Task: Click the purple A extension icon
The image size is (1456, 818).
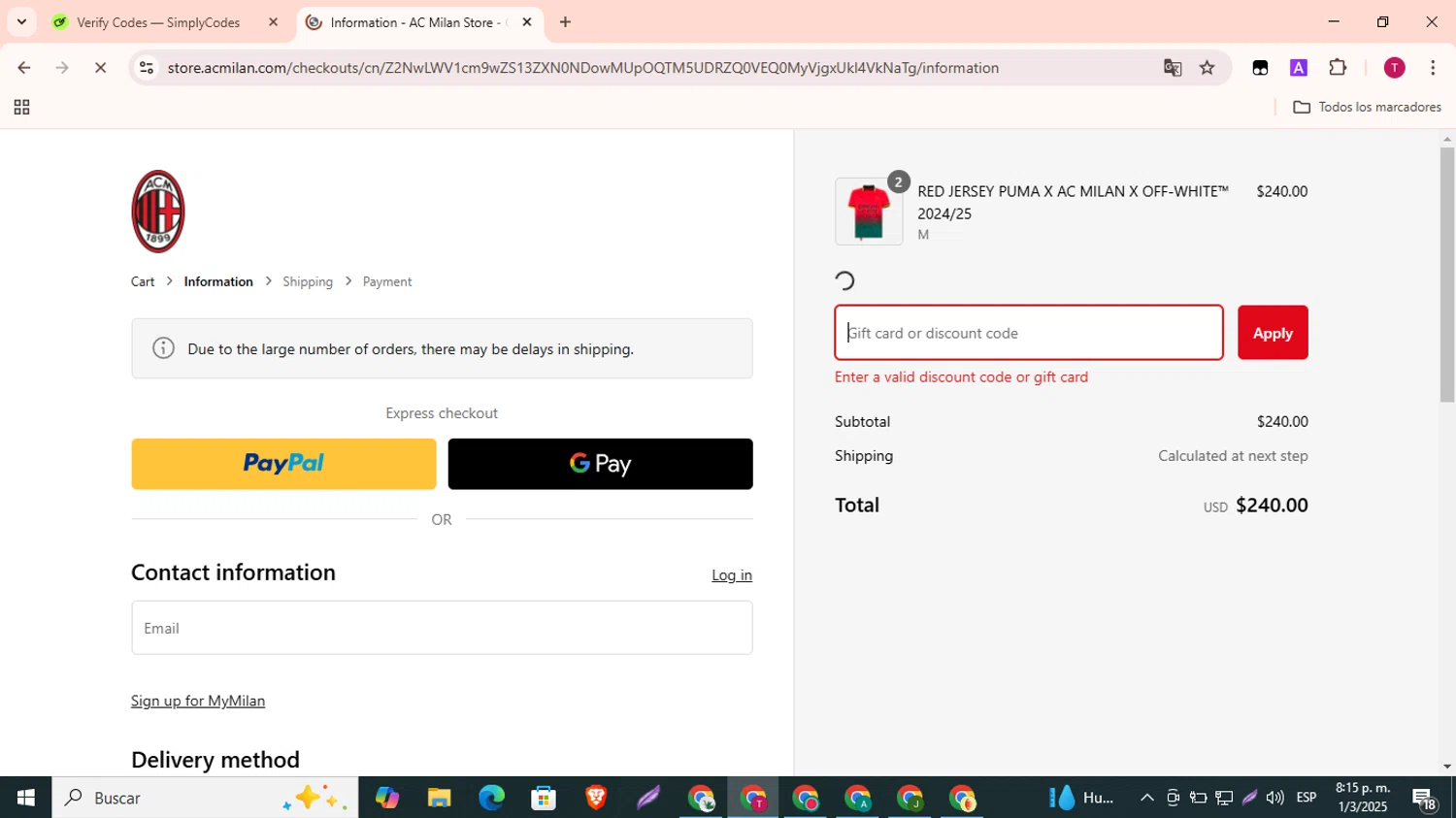Action: (x=1298, y=68)
